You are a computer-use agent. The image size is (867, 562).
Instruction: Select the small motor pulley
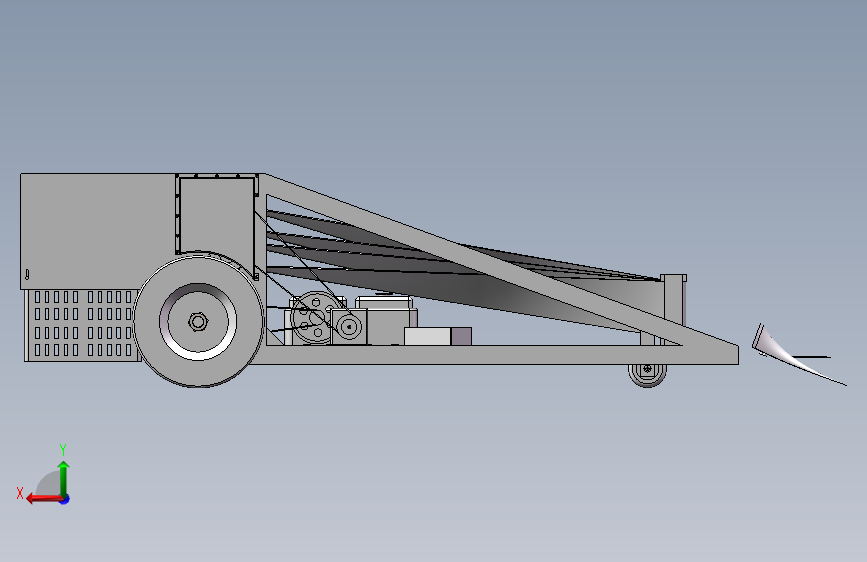pos(349,327)
